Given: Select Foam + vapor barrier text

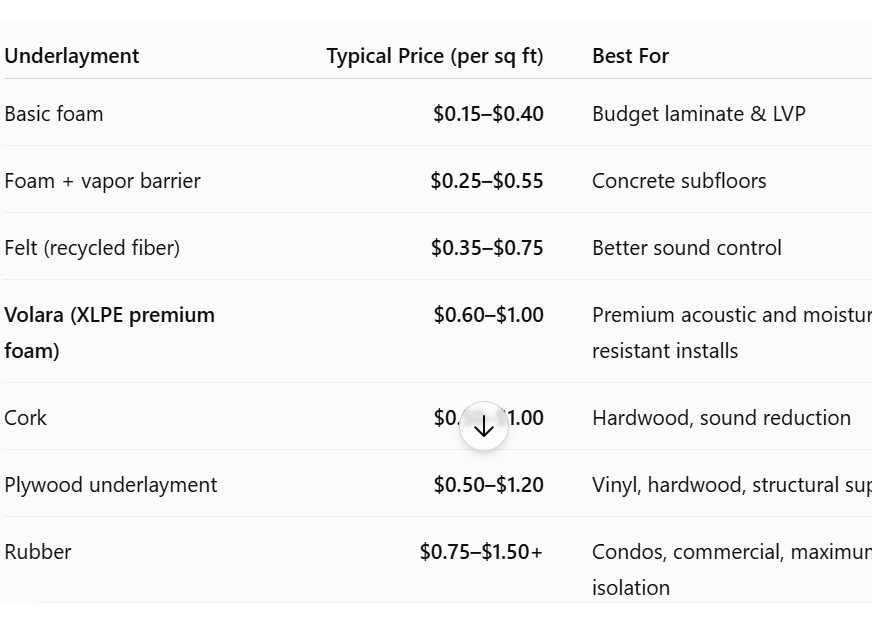Looking at the screenshot, I should tap(102, 181).
